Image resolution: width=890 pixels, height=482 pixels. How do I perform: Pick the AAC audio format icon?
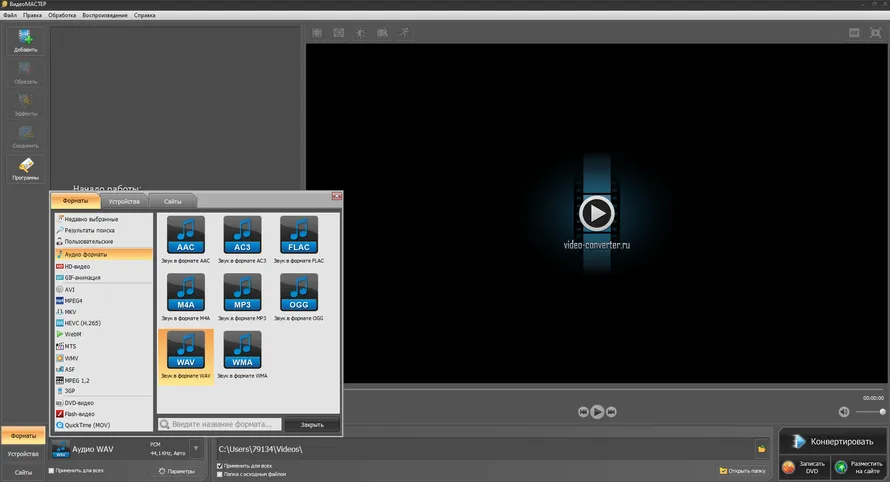pos(186,235)
